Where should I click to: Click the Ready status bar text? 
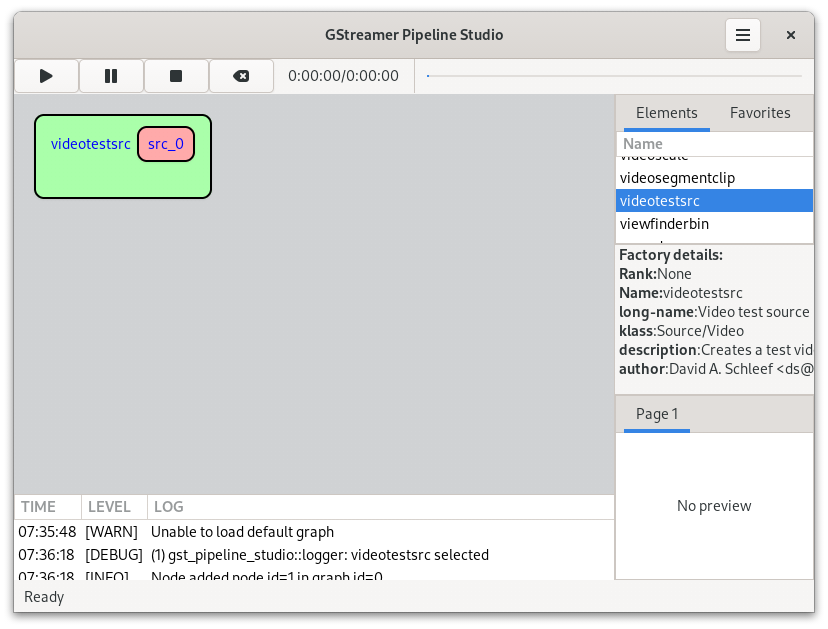pos(44,597)
